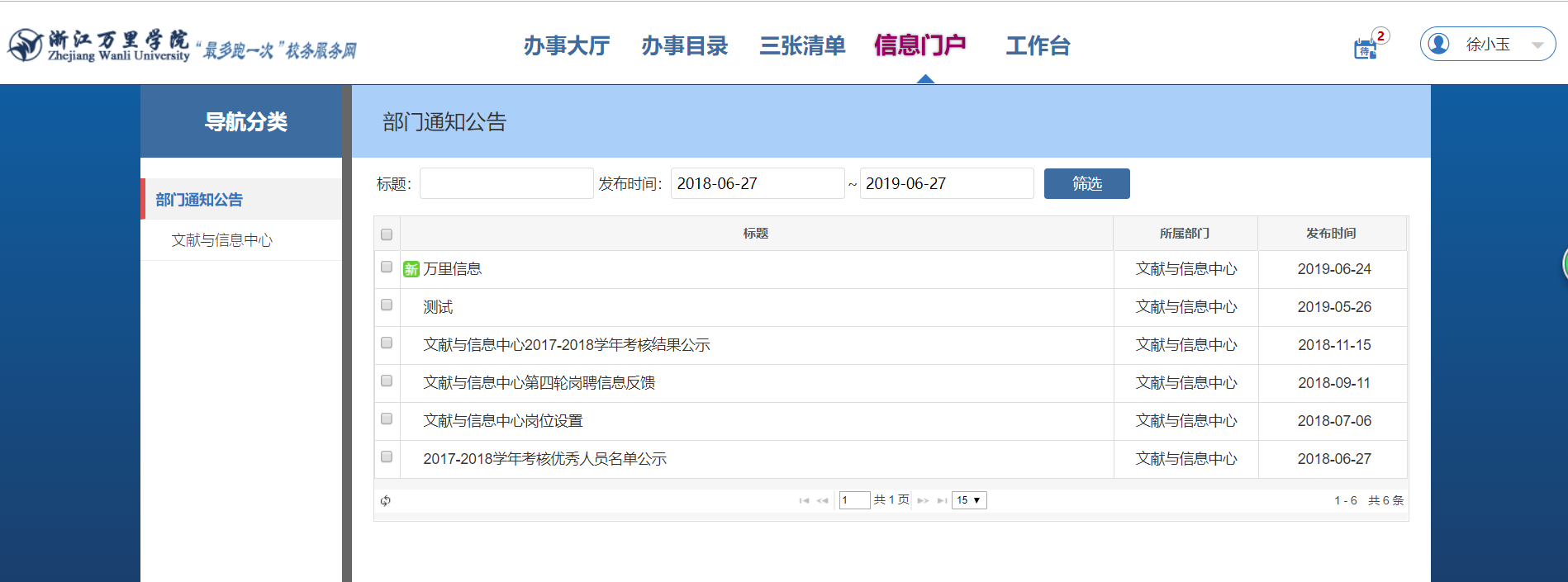Select 文献与信息中心 in the sidebar

pyautogui.click(x=221, y=240)
